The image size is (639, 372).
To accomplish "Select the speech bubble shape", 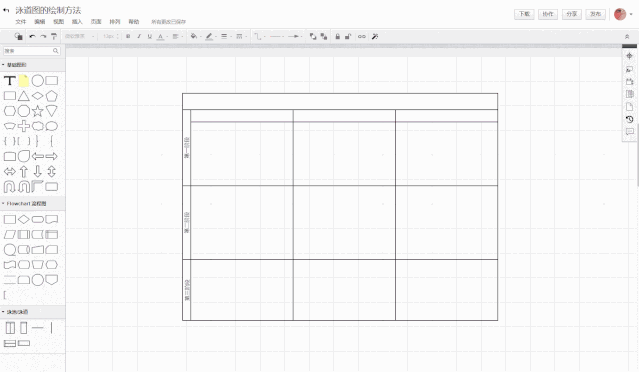I will 51,126.
